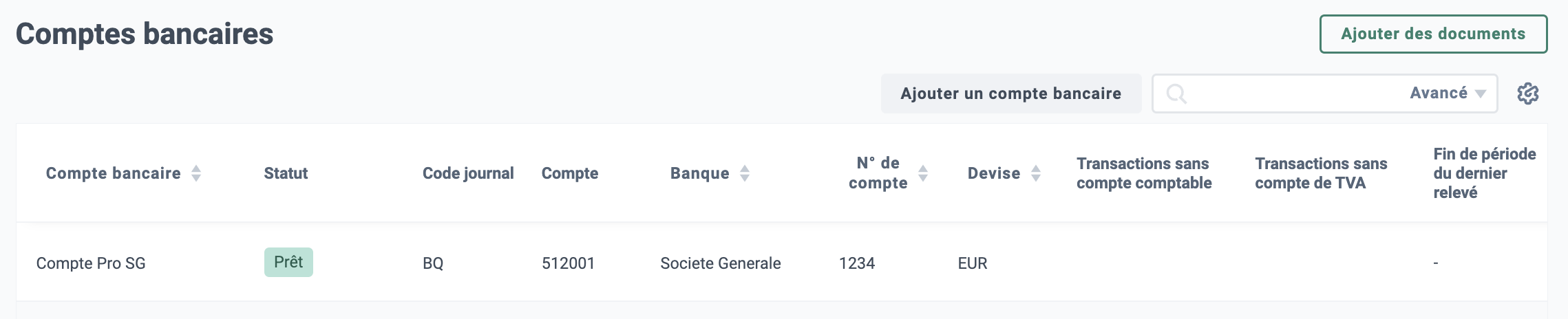Click Transactions sans compte comptable header
This screenshot has height=319, width=1568.
[x=1144, y=173]
